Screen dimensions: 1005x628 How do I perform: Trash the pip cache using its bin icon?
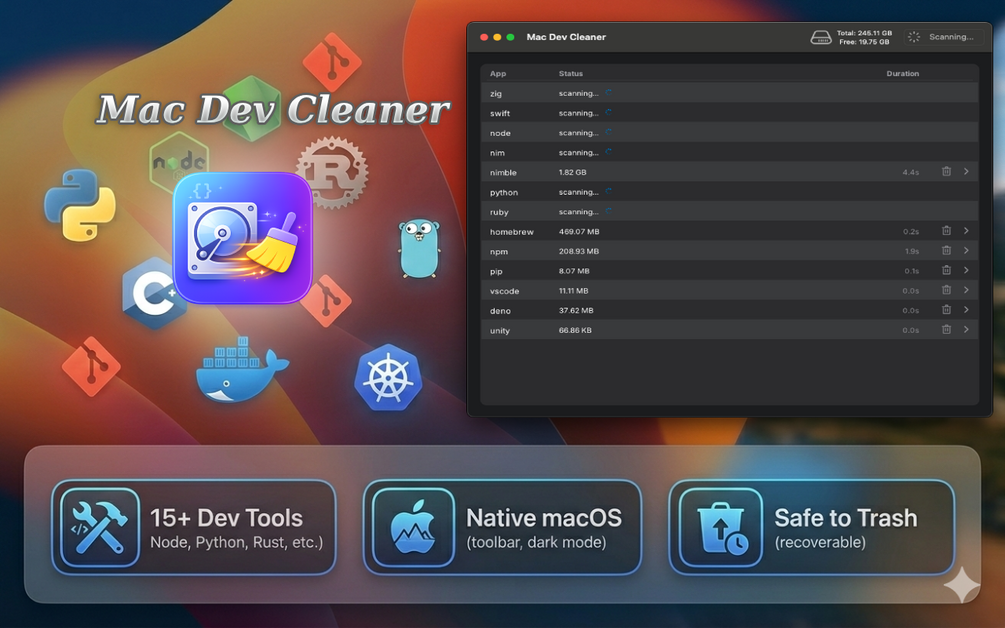click(946, 270)
